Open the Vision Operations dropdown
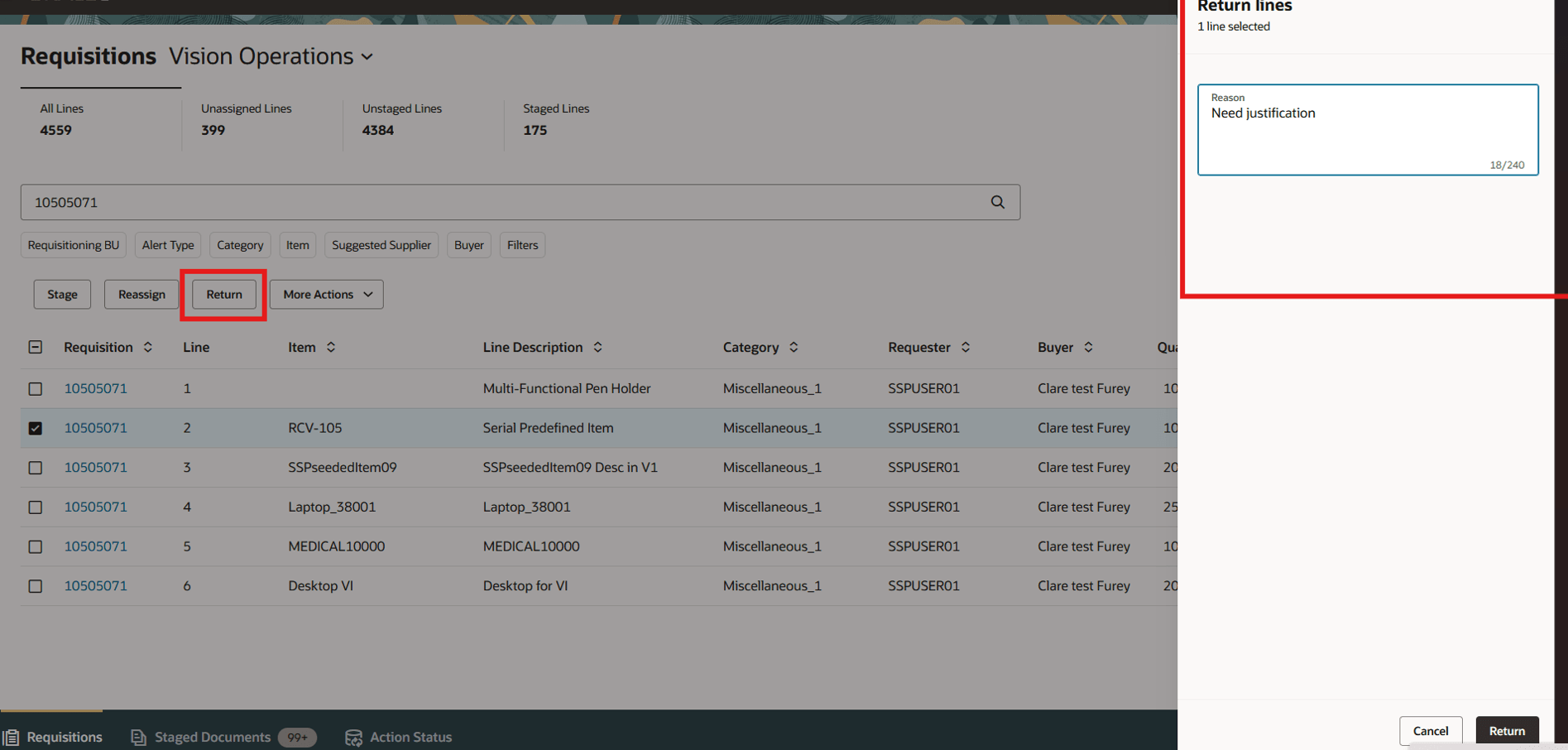 271,56
